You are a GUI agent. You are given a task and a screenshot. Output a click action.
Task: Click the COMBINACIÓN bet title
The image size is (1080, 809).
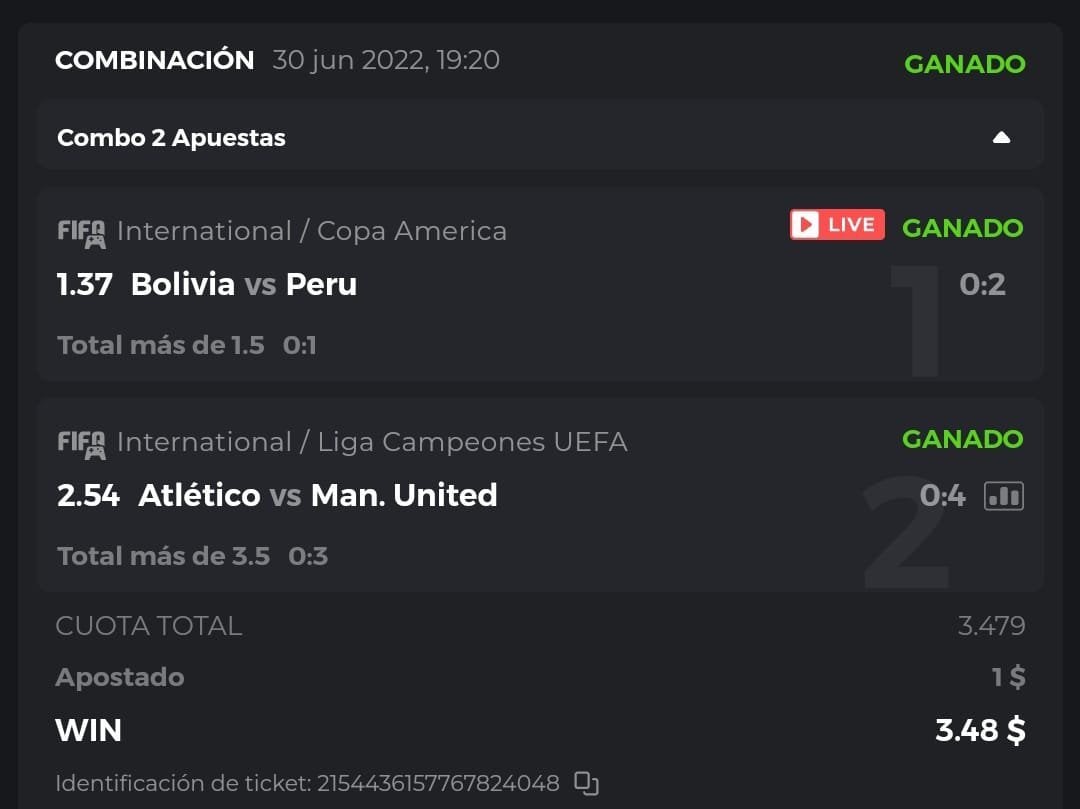pyautogui.click(x=155, y=60)
